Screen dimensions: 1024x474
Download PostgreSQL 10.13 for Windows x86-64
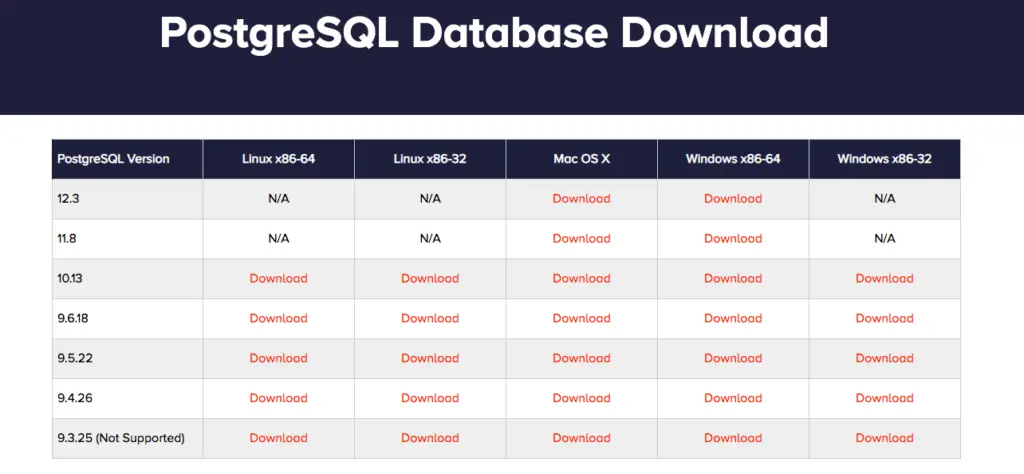tap(733, 278)
